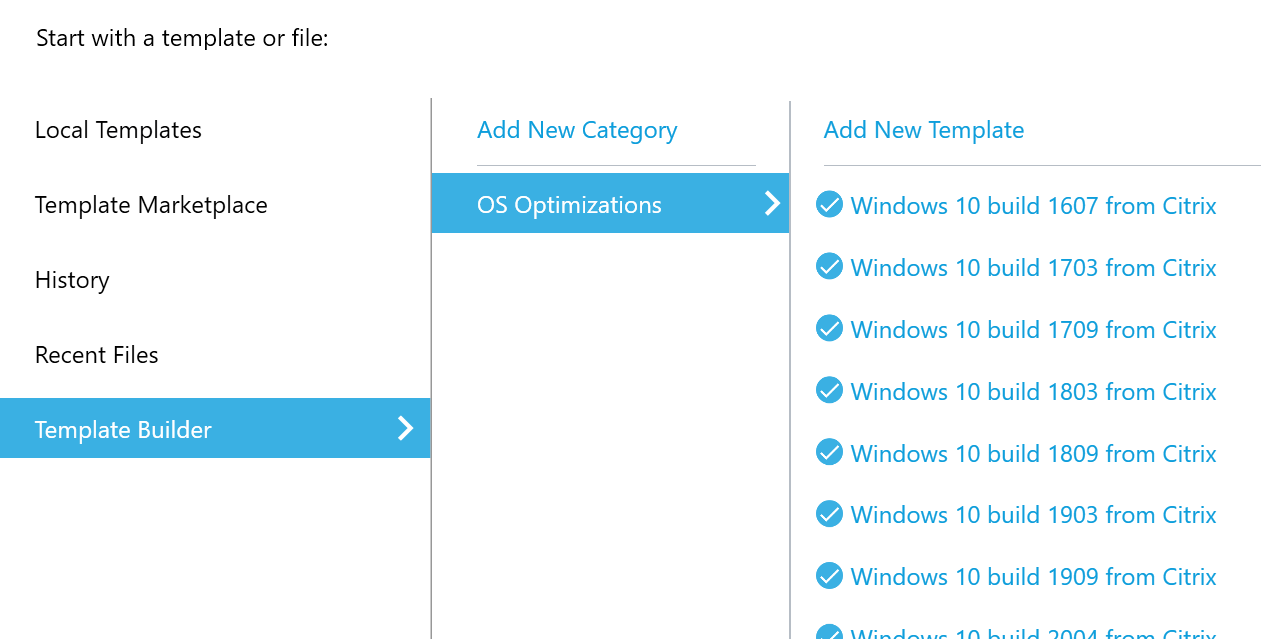Select the Template Builder menu item
This screenshot has height=639, width=1261.
point(123,430)
